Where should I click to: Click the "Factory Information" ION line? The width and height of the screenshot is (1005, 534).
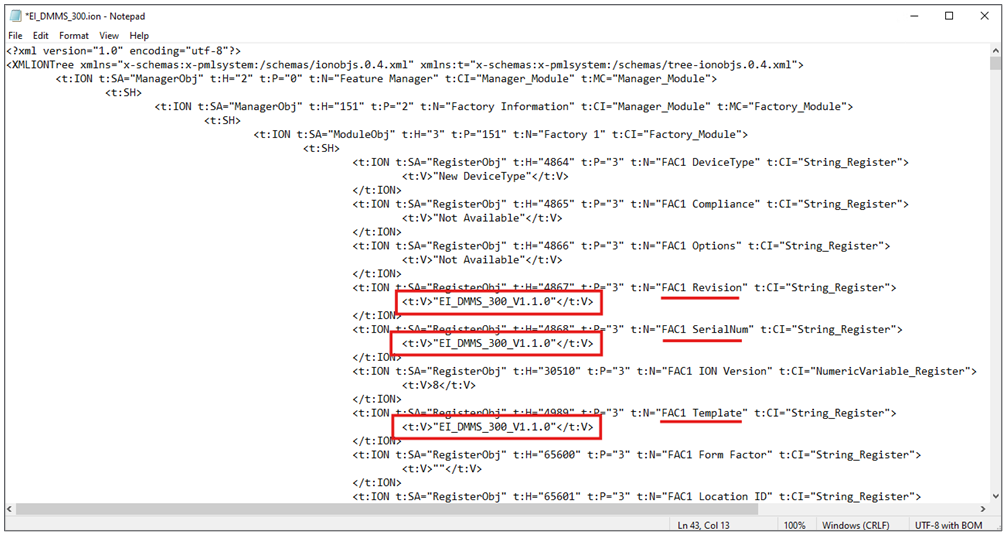point(504,106)
